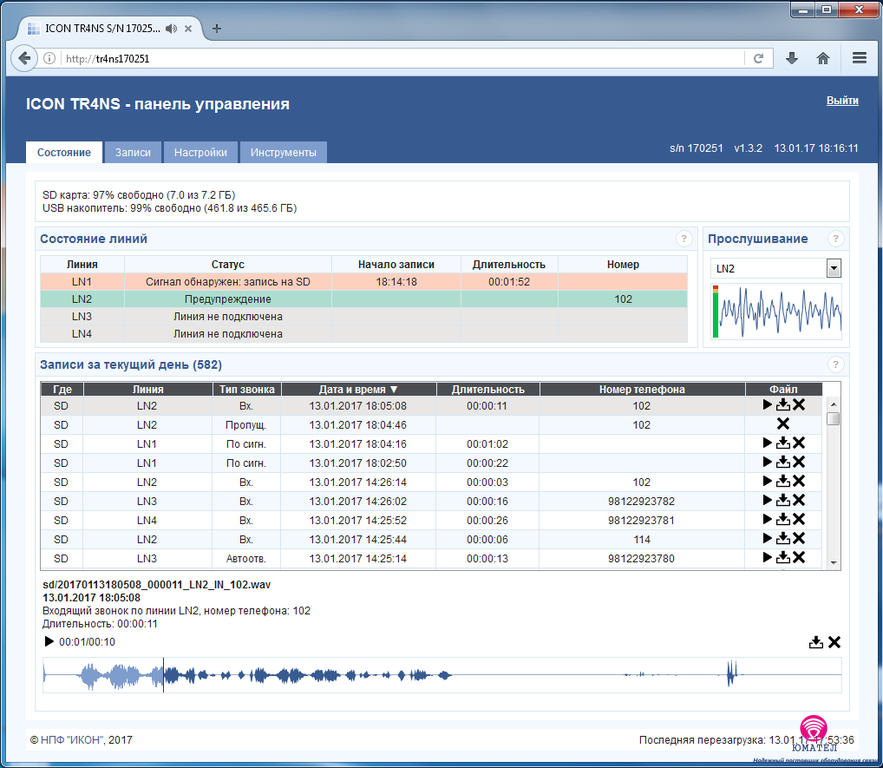Delete the 18:02:50 LN1 recording

point(799,462)
